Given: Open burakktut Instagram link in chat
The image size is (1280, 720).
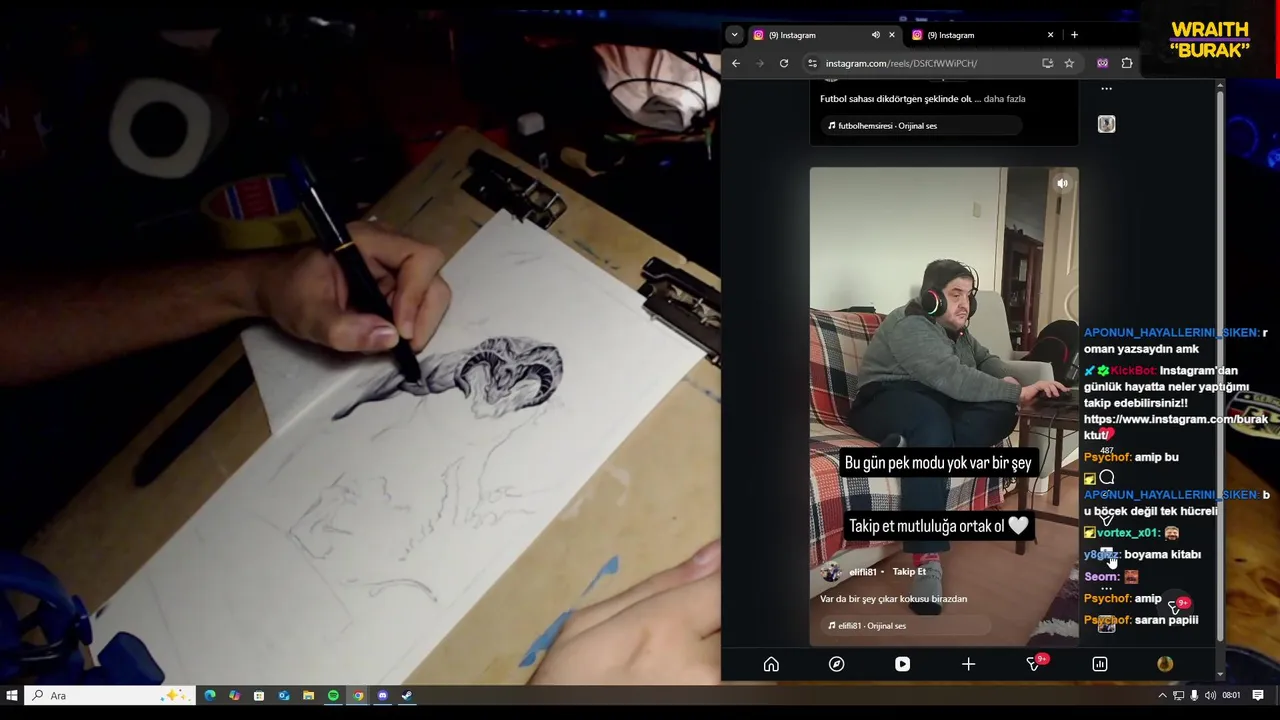Looking at the screenshot, I should pyautogui.click(x=1176, y=427).
